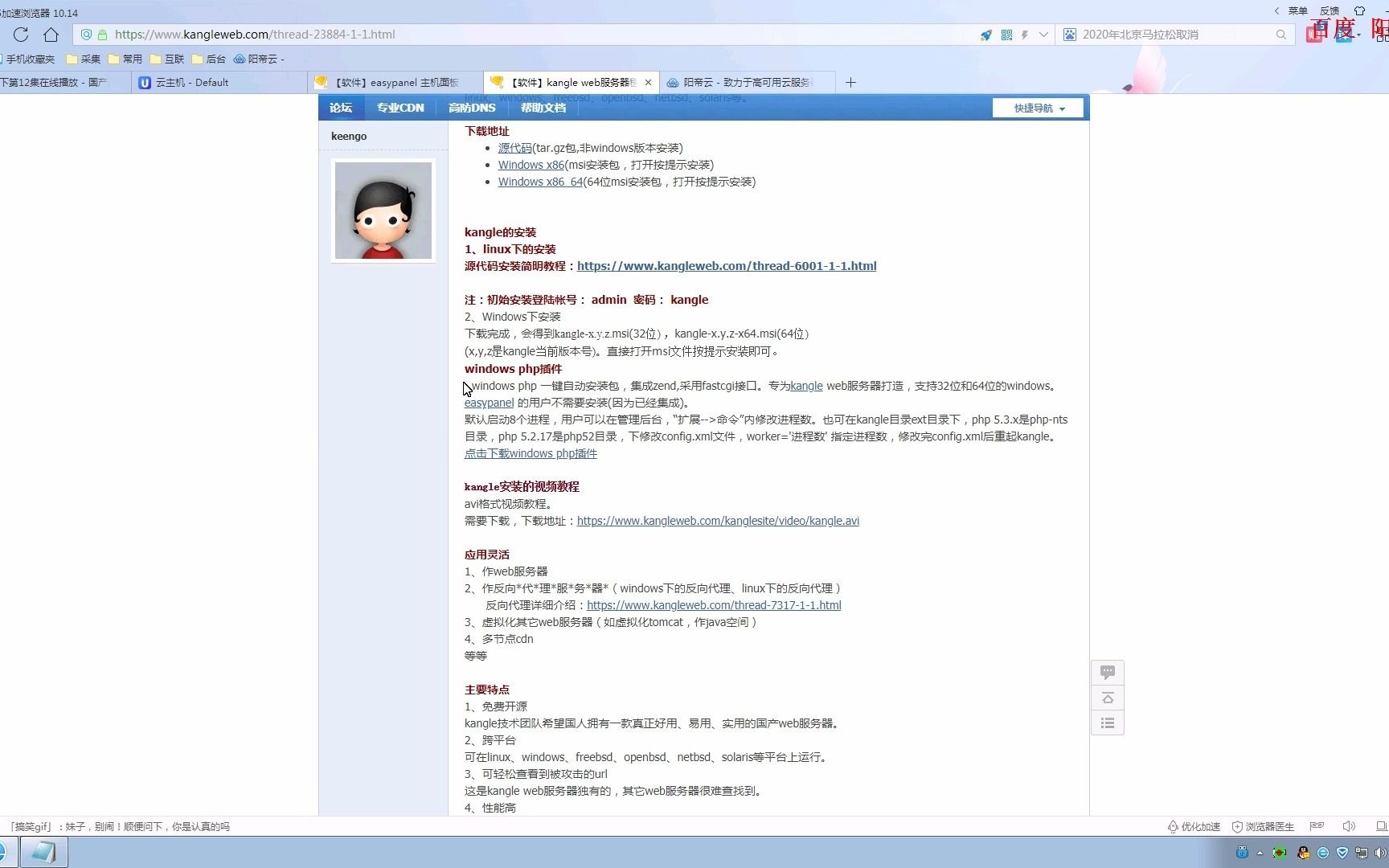The image size is (1389, 868).
Task: Expand the 快捷导航 dropdown
Action: tap(1038, 108)
